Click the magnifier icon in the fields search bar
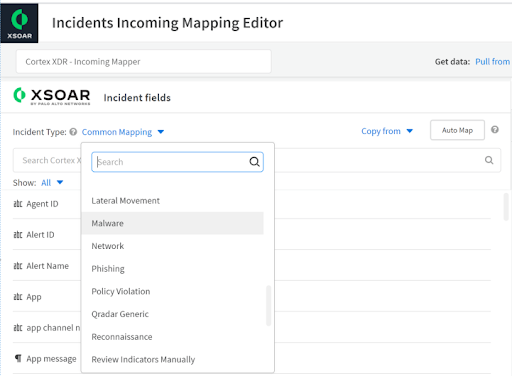Image resolution: width=512 pixels, height=376 pixels. (x=489, y=160)
